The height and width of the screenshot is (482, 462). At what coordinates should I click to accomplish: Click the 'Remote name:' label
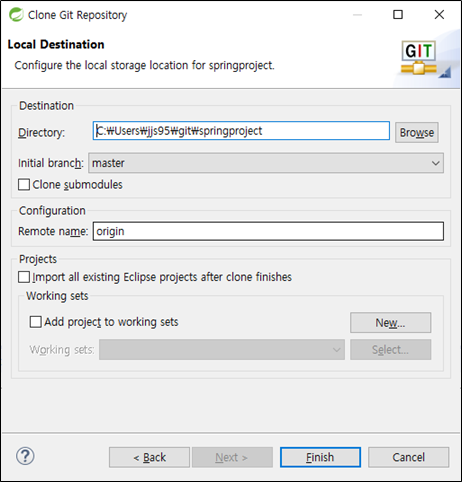coord(53,231)
